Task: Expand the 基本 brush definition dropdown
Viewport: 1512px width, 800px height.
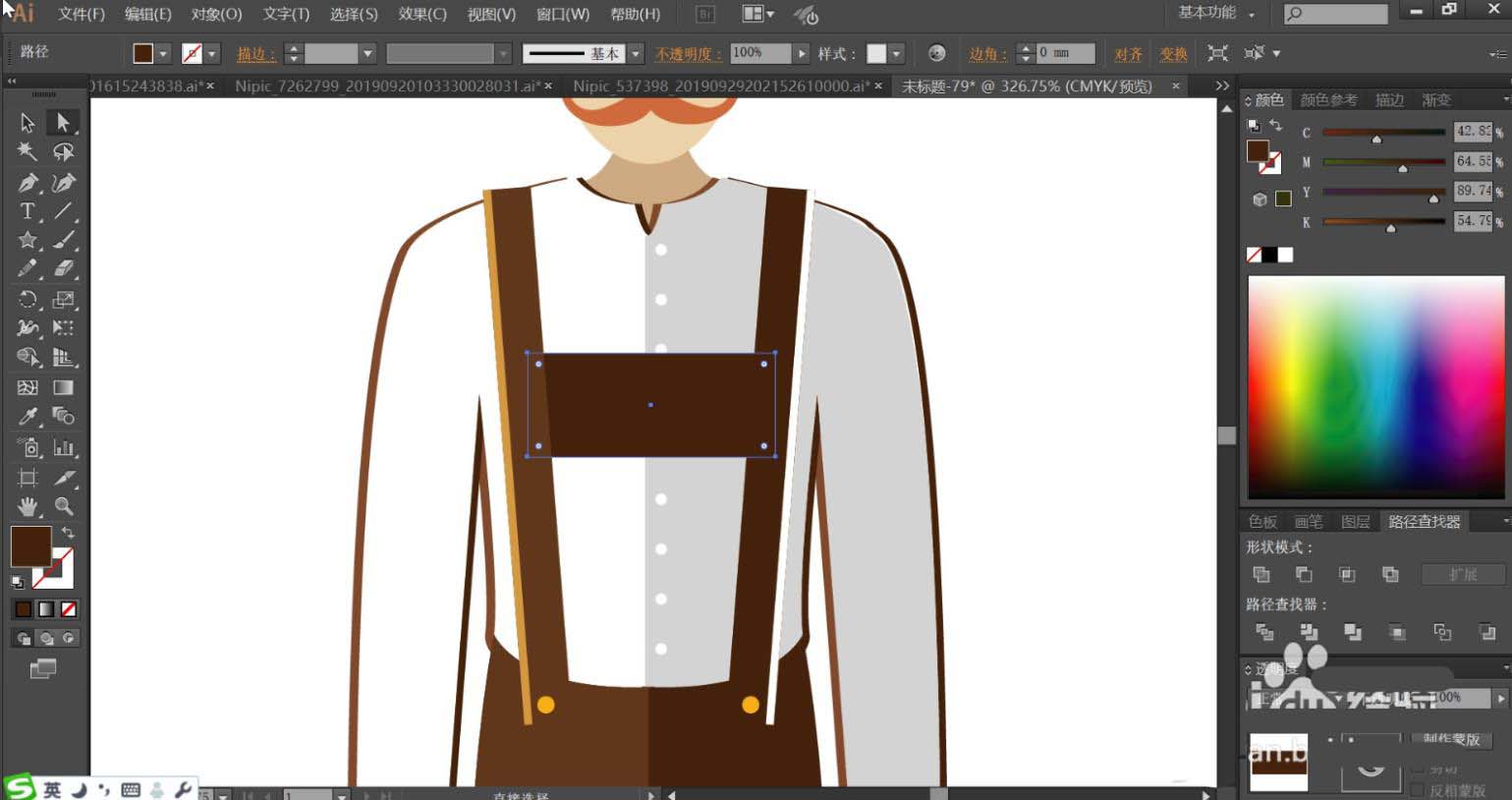Action: tap(636, 53)
